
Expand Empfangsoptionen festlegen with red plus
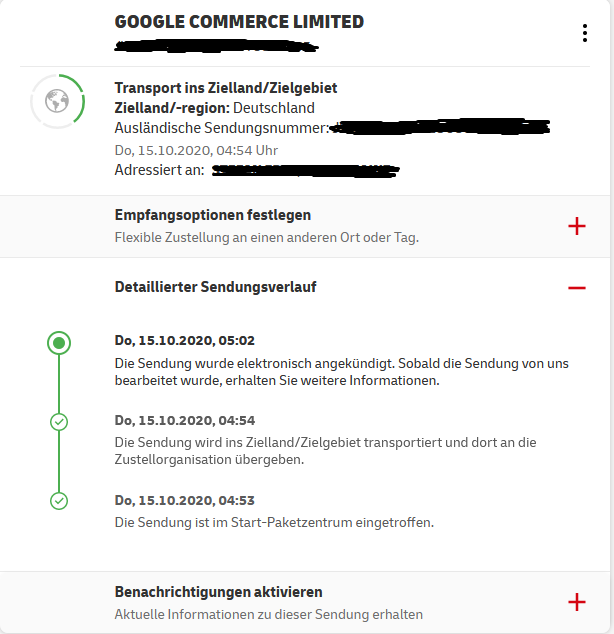[x=577, y=226]
